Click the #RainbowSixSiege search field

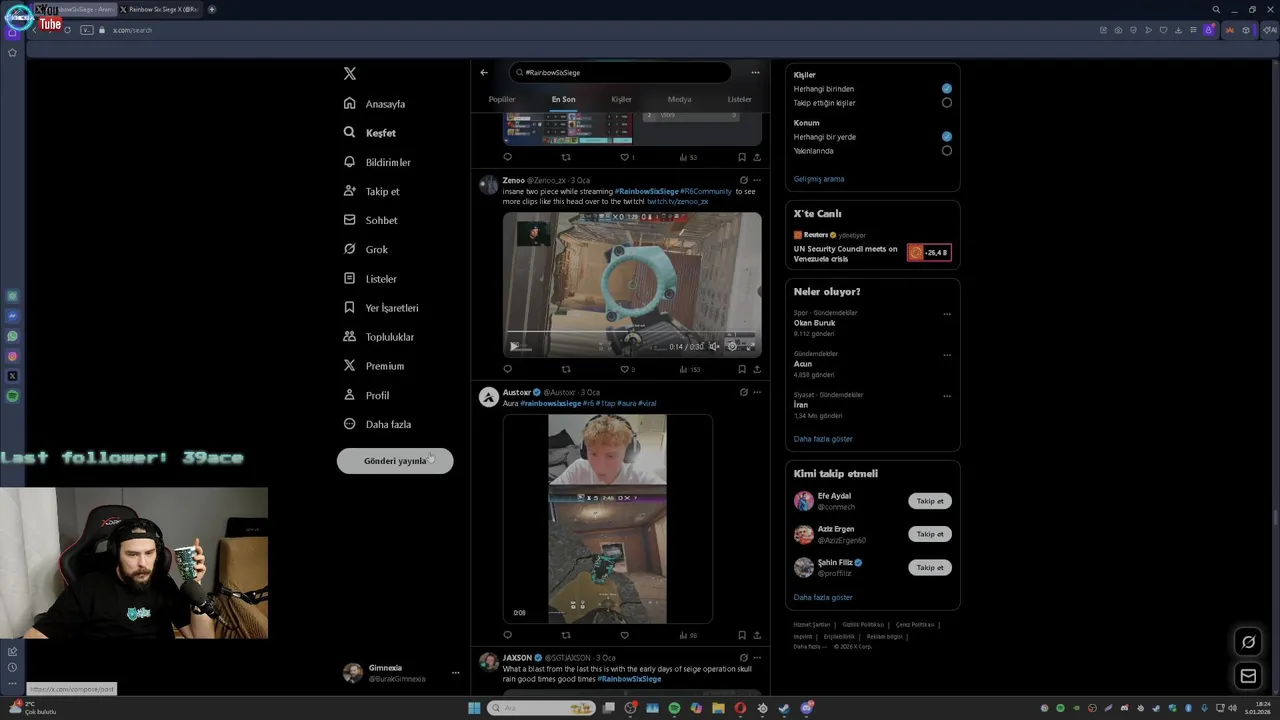pyautogui.click(x=620, y=72)
